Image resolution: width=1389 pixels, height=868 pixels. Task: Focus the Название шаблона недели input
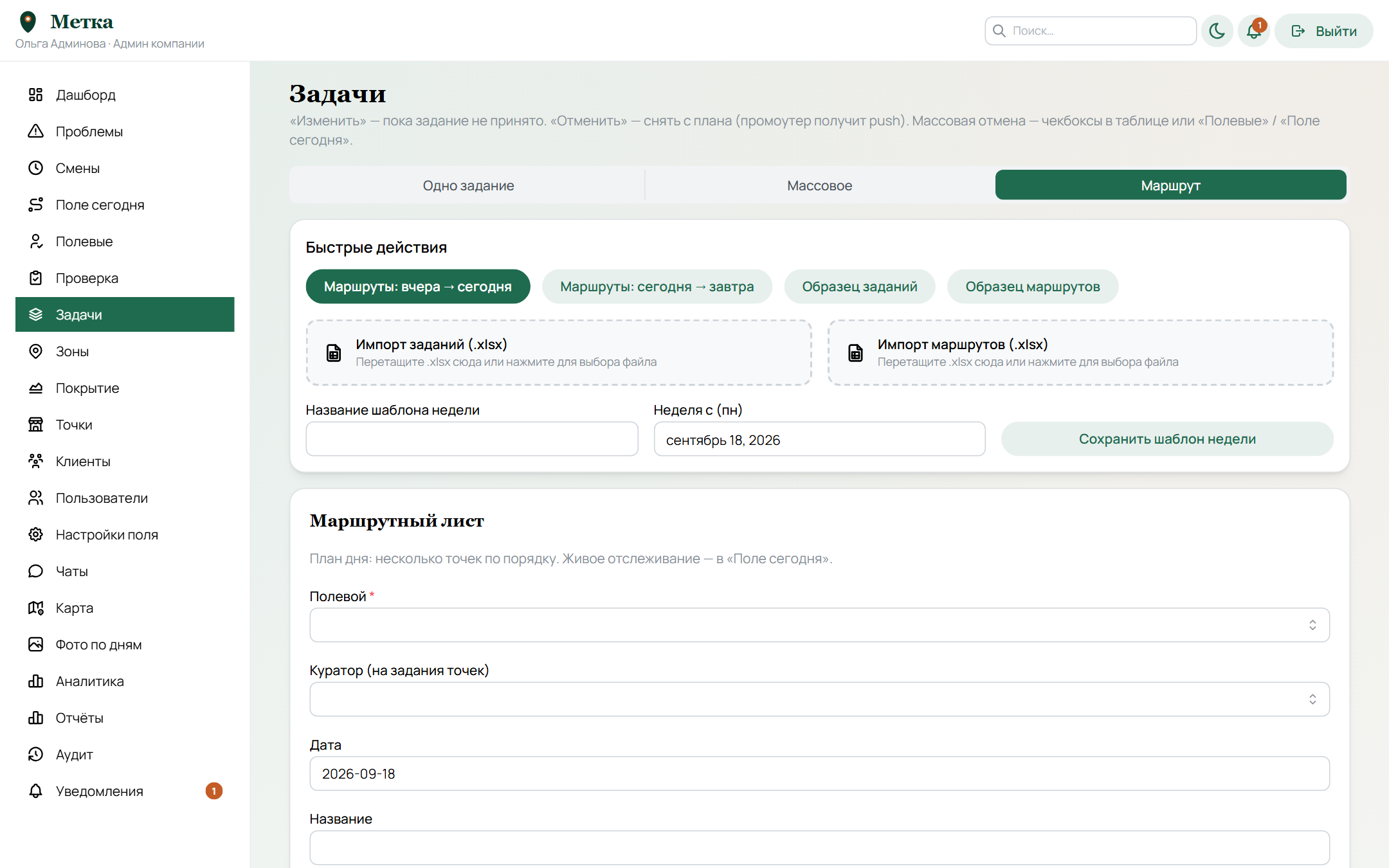(x=472, y=439)
